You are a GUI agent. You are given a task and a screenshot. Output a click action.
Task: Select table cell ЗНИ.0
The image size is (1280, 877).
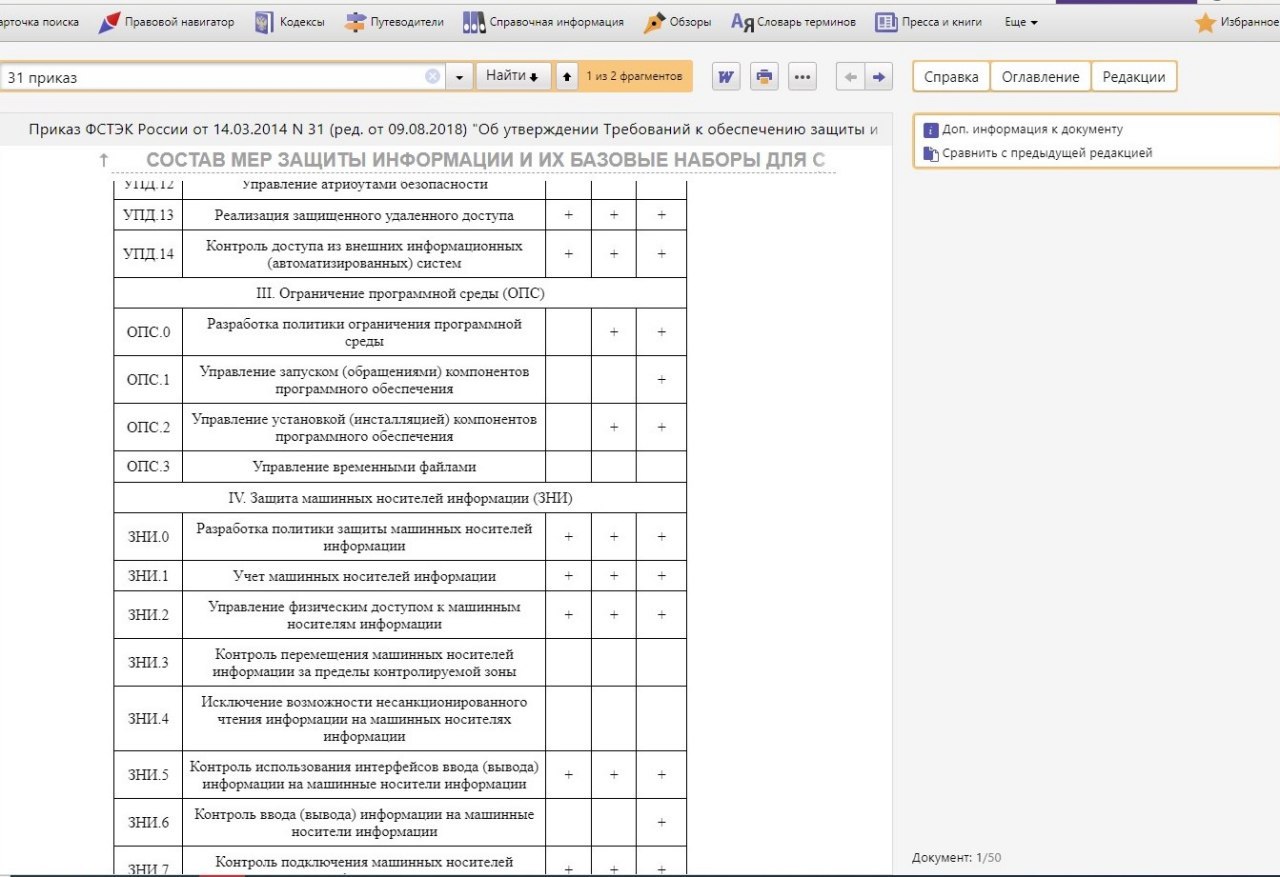point(148,537)
